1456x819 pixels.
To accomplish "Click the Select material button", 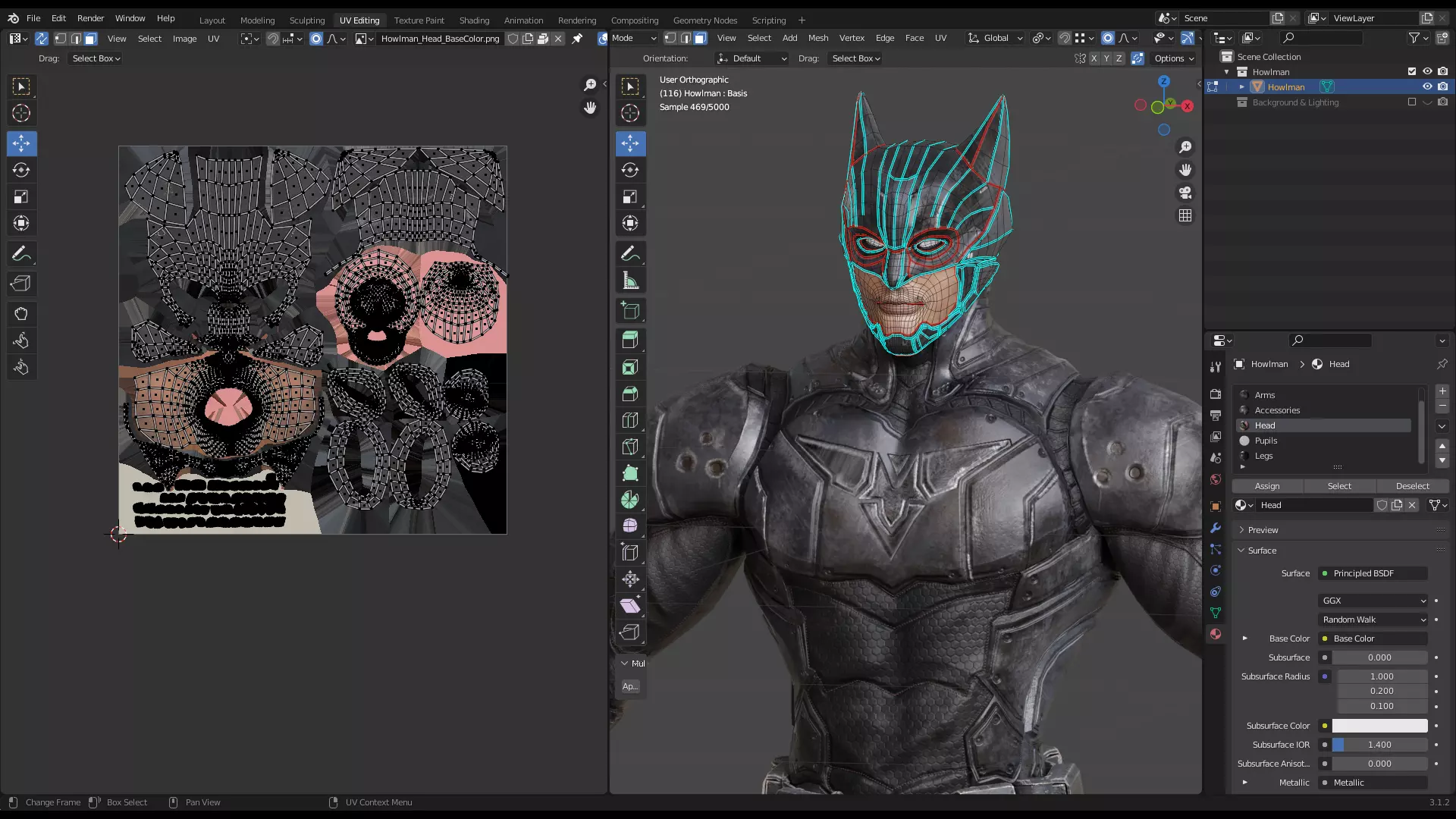I will click(1339, 486).
